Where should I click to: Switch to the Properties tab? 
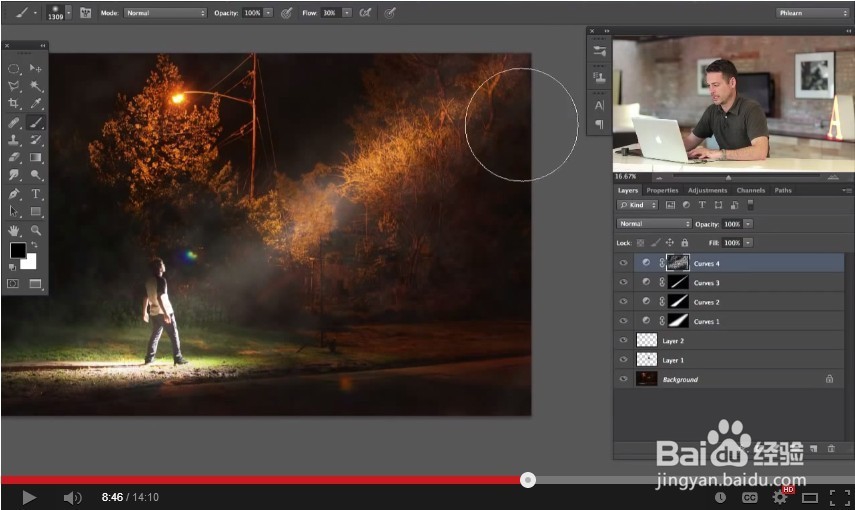(x=663, y=190)
